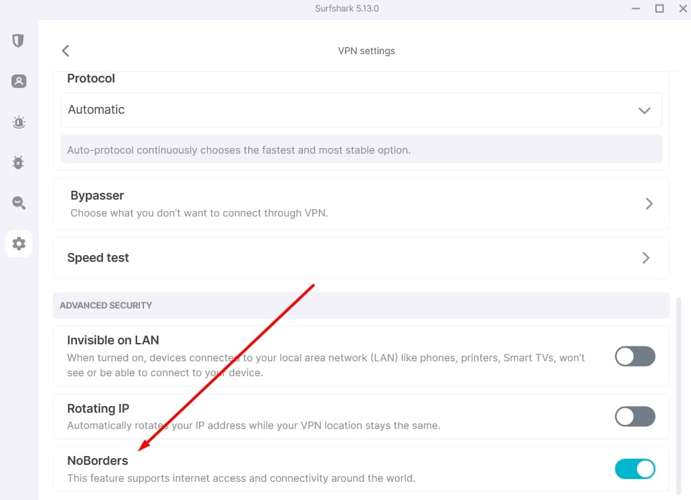691x500 pixels.
Task: Disable the NoBorders toggle
Action: pyautogui.click(x=634, y=469)
